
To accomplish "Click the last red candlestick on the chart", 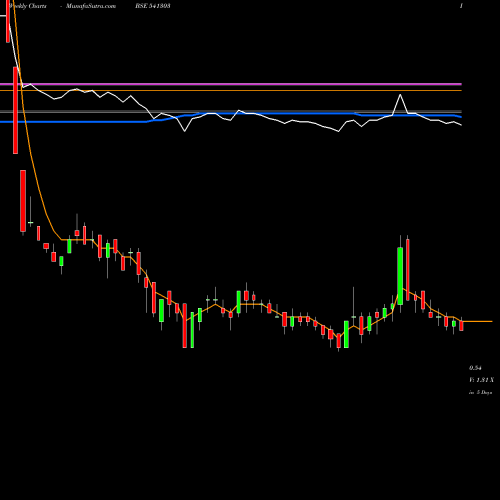I will (461, 325).
